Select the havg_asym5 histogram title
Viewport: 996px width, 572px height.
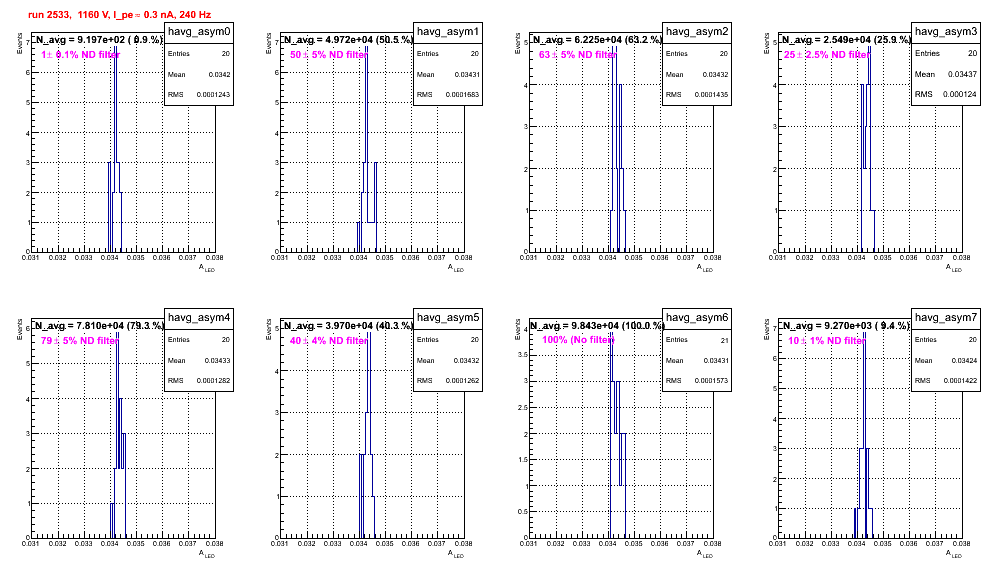tap(448, 318)
